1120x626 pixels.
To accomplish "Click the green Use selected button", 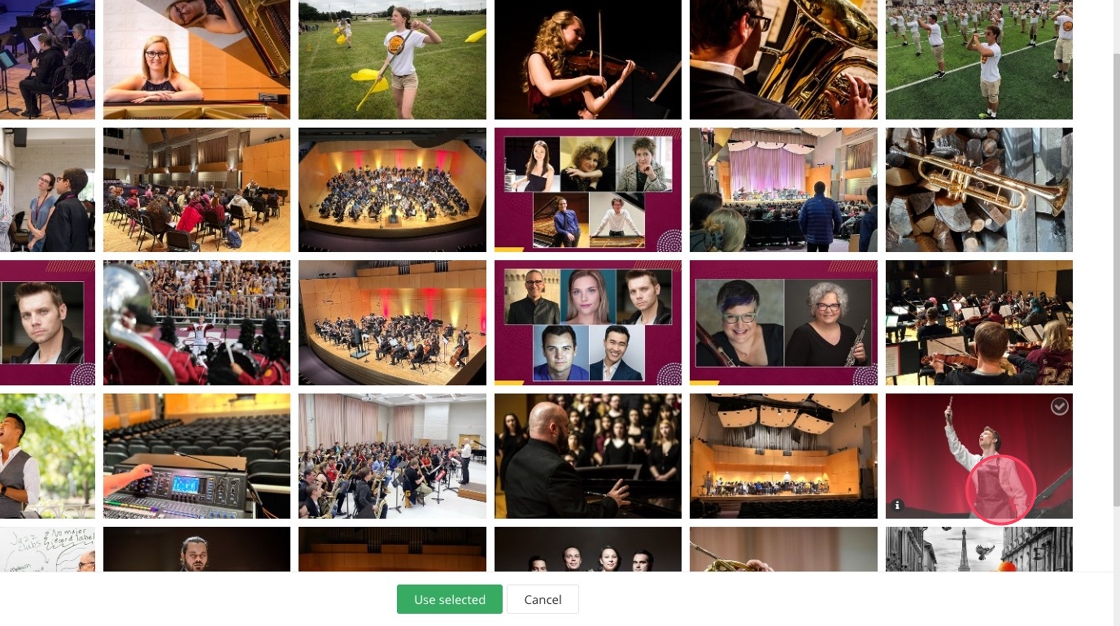I will point(449,599).
